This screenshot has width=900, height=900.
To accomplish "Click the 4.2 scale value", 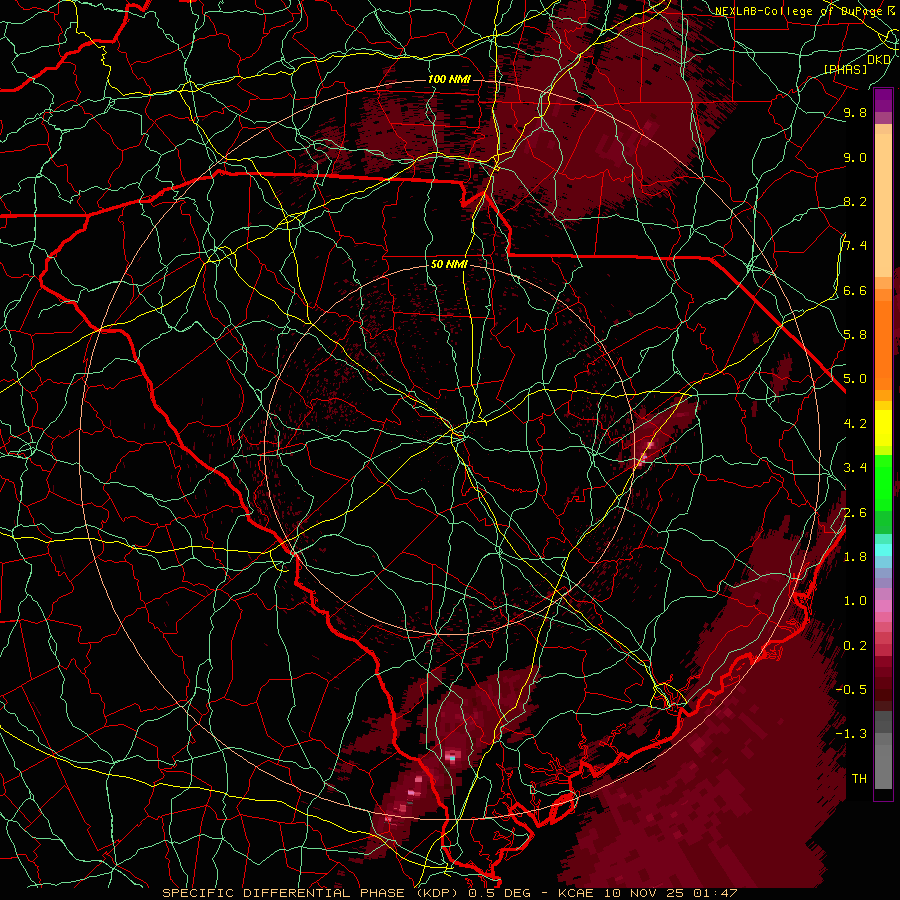I will [855, 424].
